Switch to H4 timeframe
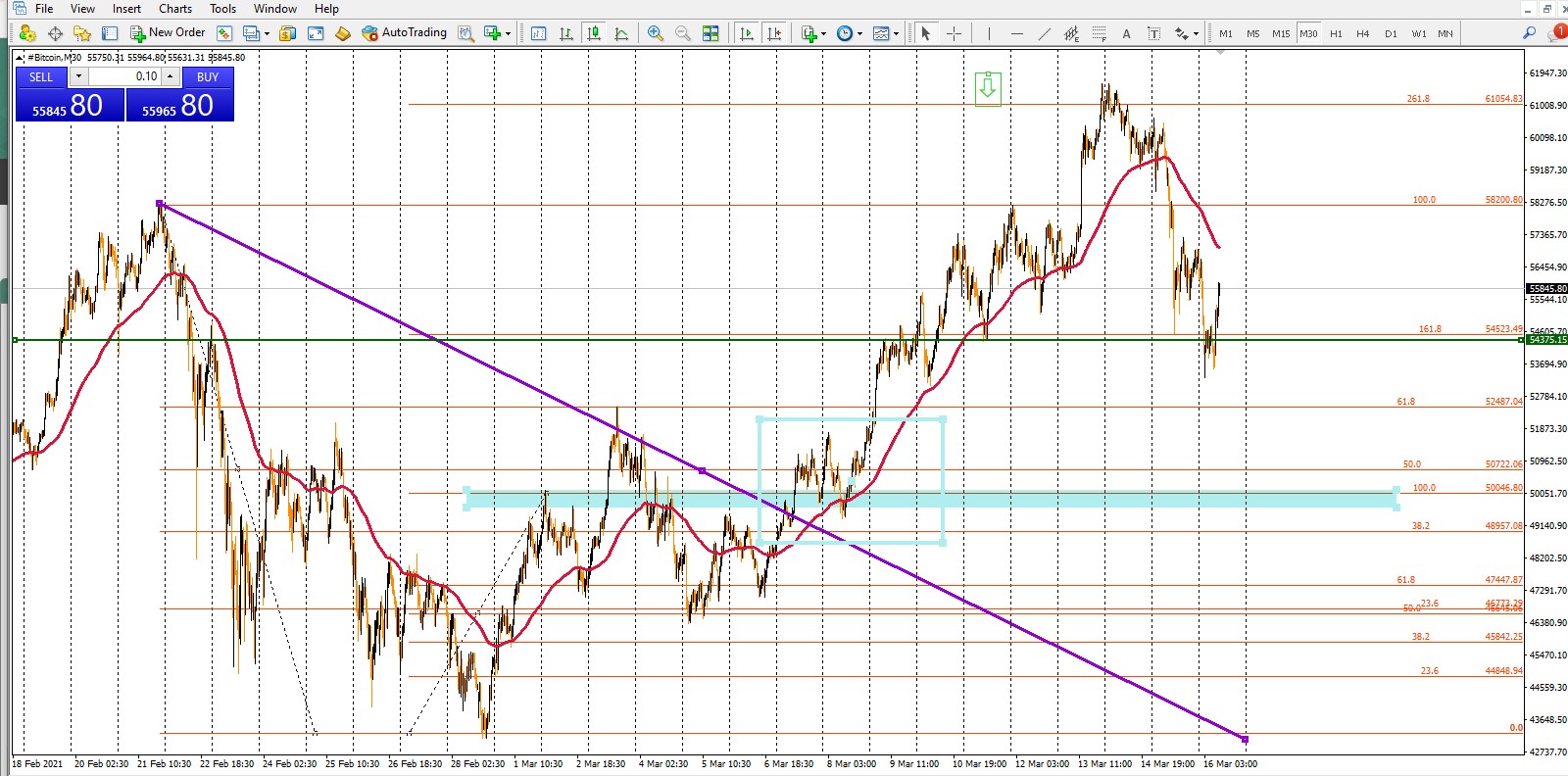This screenshot has width=1568, height=776. [1362, 33]
